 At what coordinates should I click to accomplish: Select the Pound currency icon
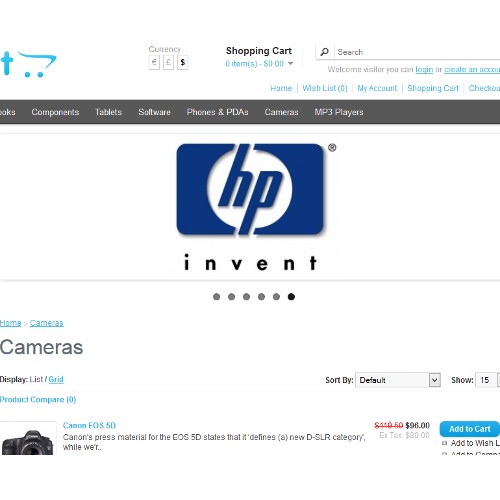[x=168, y=62]
